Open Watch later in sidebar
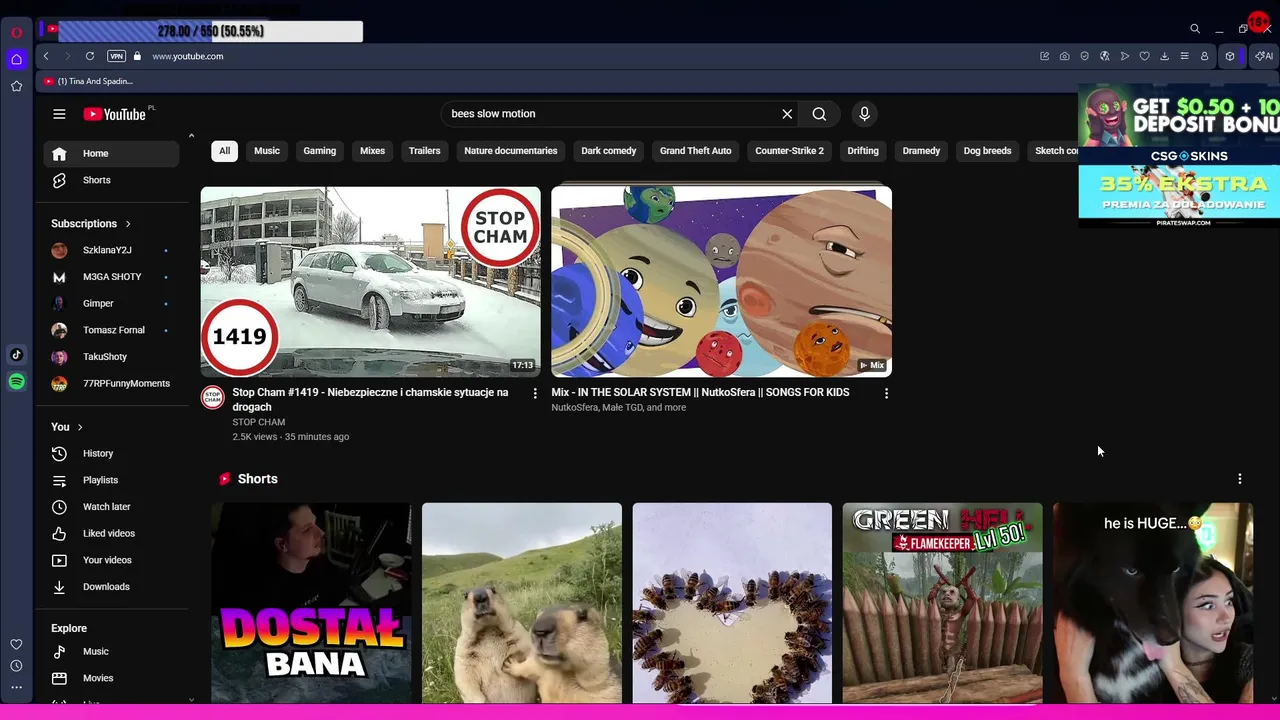This screenshot has width=1280, height=720. (111, 507)
